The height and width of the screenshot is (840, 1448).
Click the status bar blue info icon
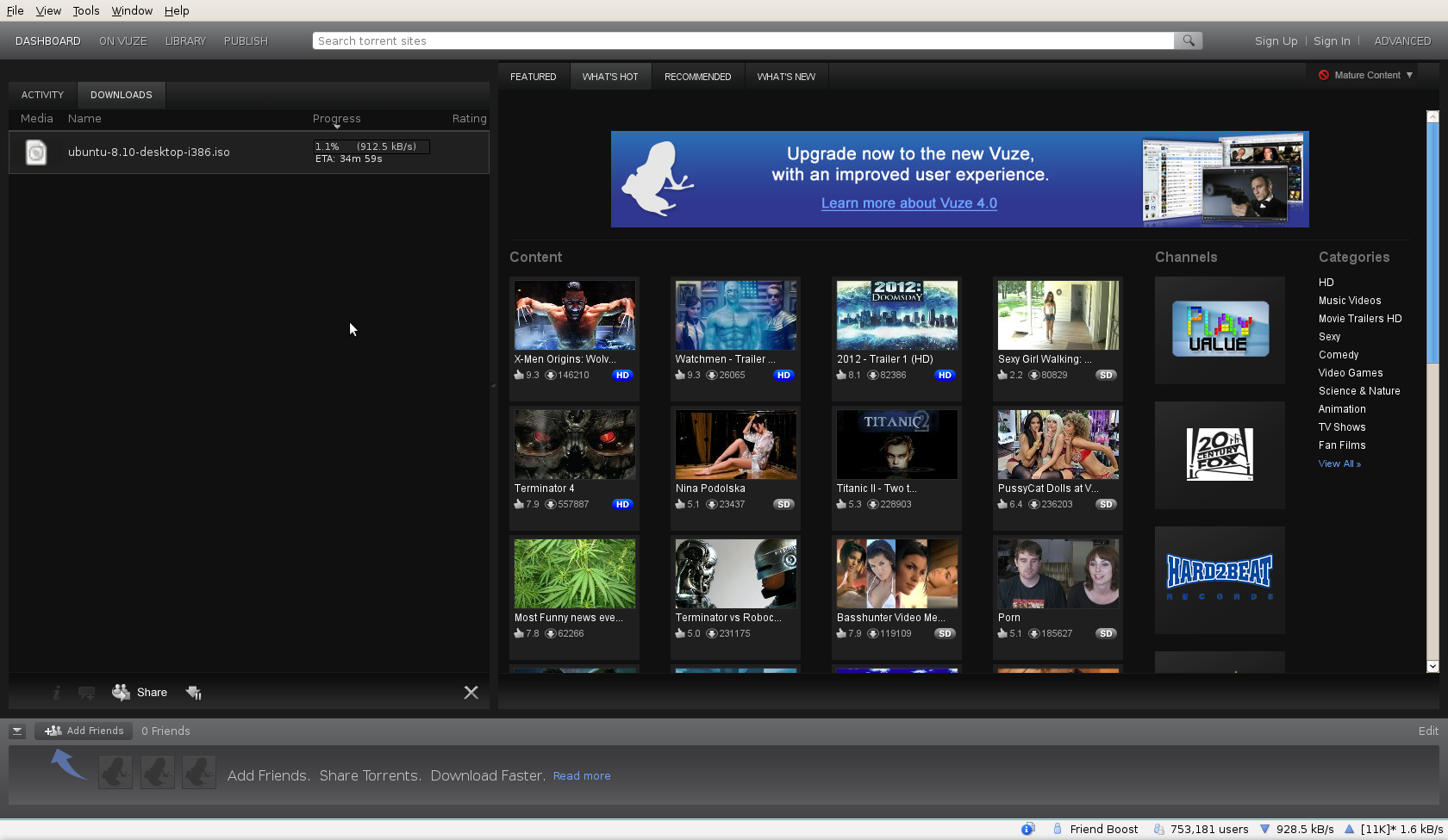pyautogui.click(x=1027, y=829)
